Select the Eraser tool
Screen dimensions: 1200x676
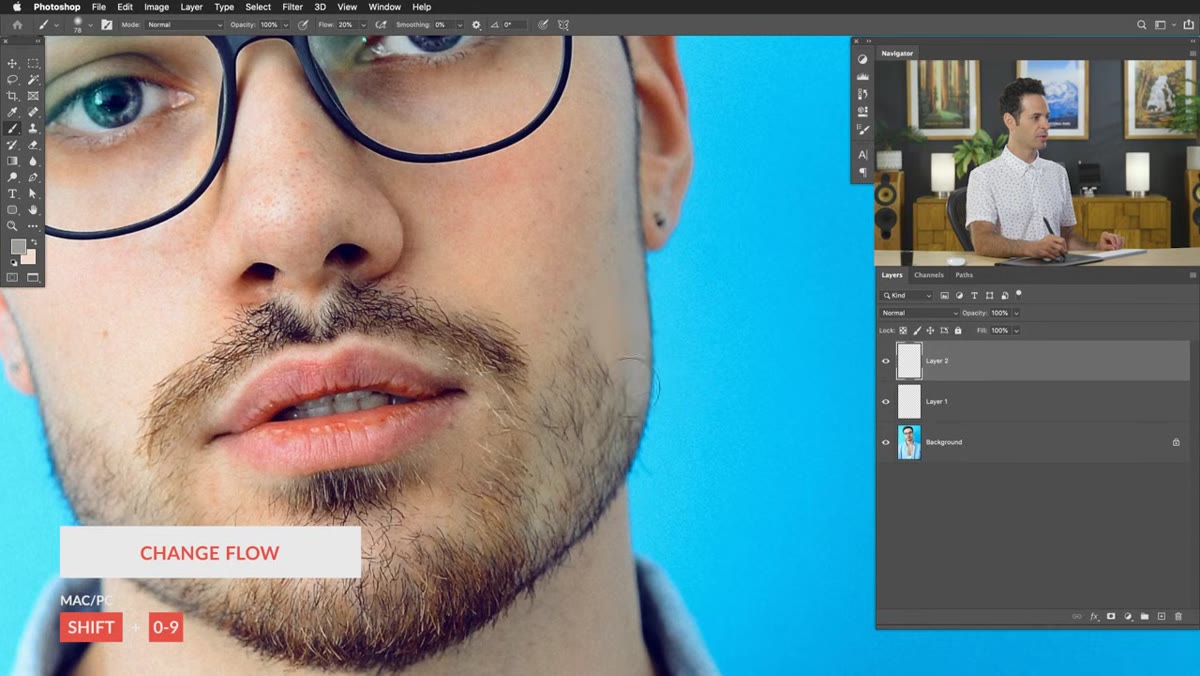(x=33, y=145)
